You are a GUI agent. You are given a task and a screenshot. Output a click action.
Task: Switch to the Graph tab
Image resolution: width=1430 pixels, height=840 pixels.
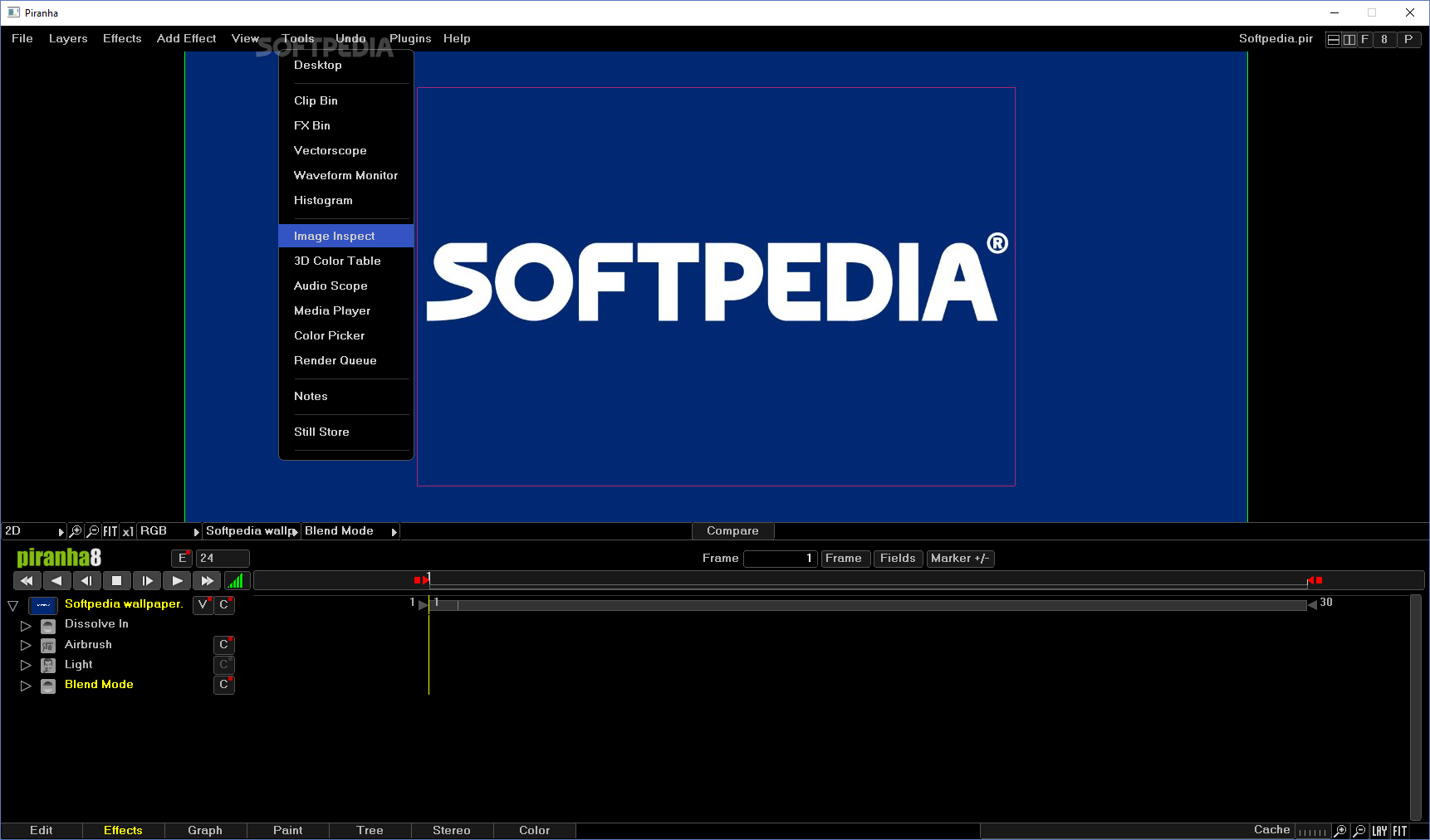click(x=205, y=831)
